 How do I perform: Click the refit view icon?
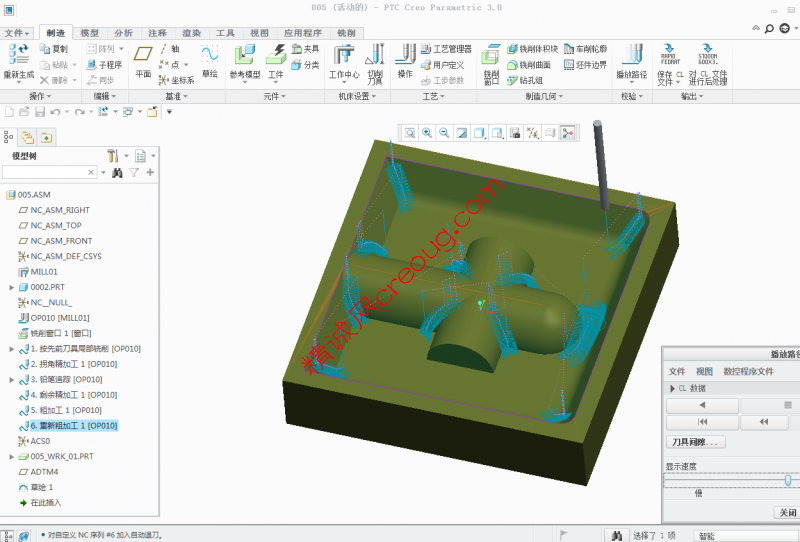410,133
